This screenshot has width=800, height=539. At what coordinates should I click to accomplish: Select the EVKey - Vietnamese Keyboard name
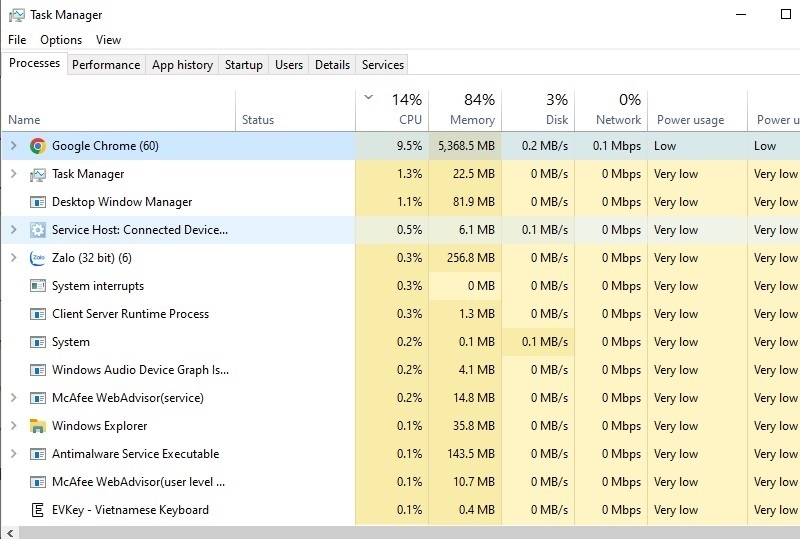130,510
